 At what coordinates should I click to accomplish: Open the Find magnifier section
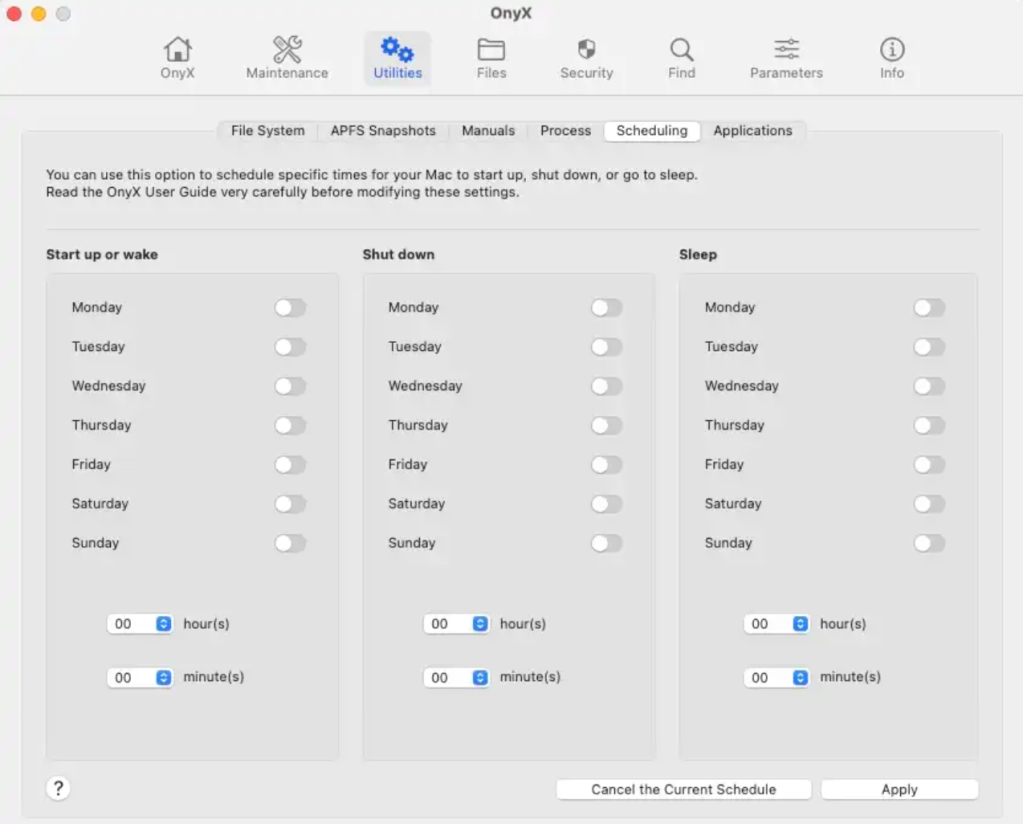pos(681,58)
